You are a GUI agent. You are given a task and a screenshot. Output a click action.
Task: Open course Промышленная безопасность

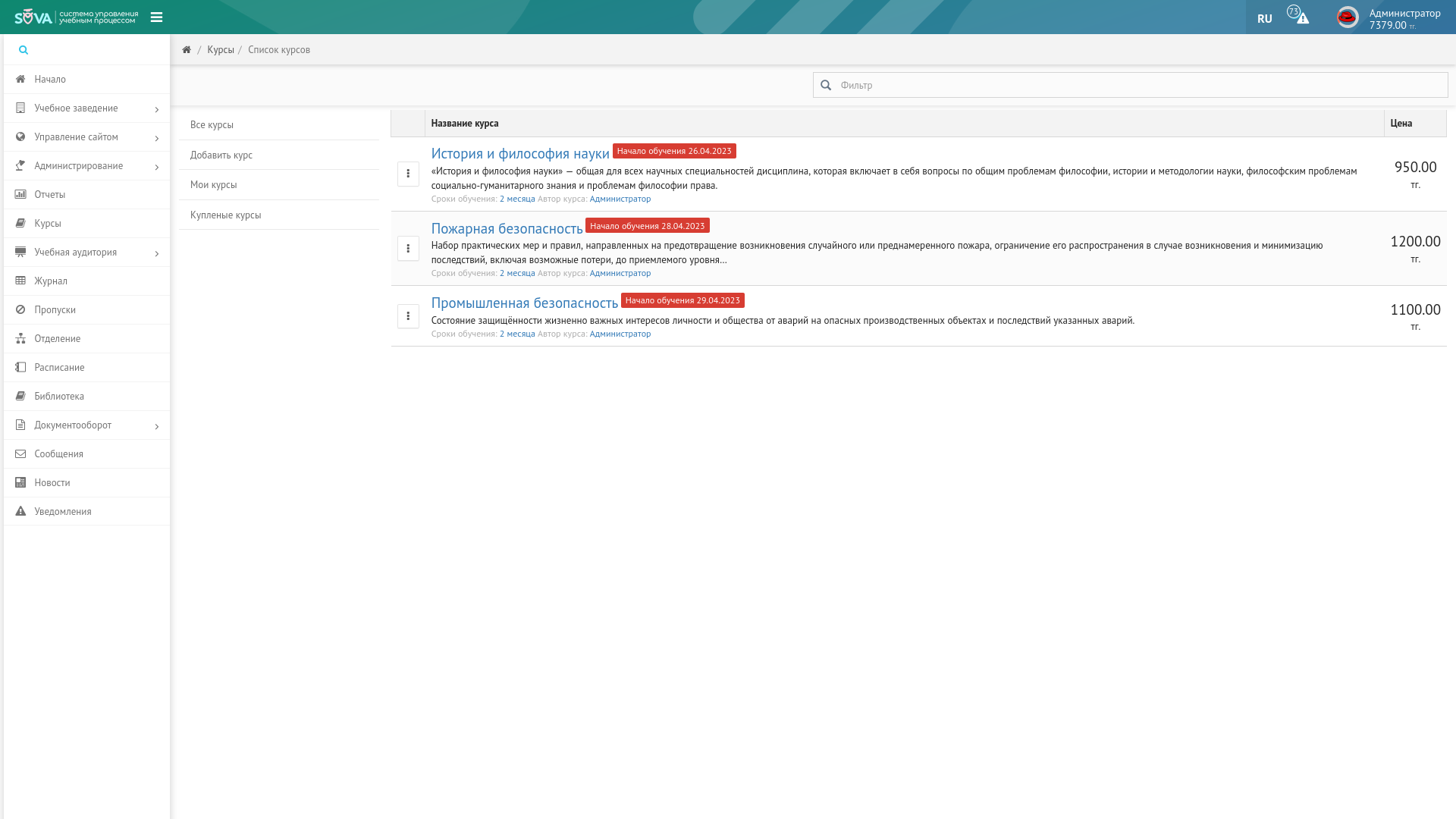click(524, 303)
